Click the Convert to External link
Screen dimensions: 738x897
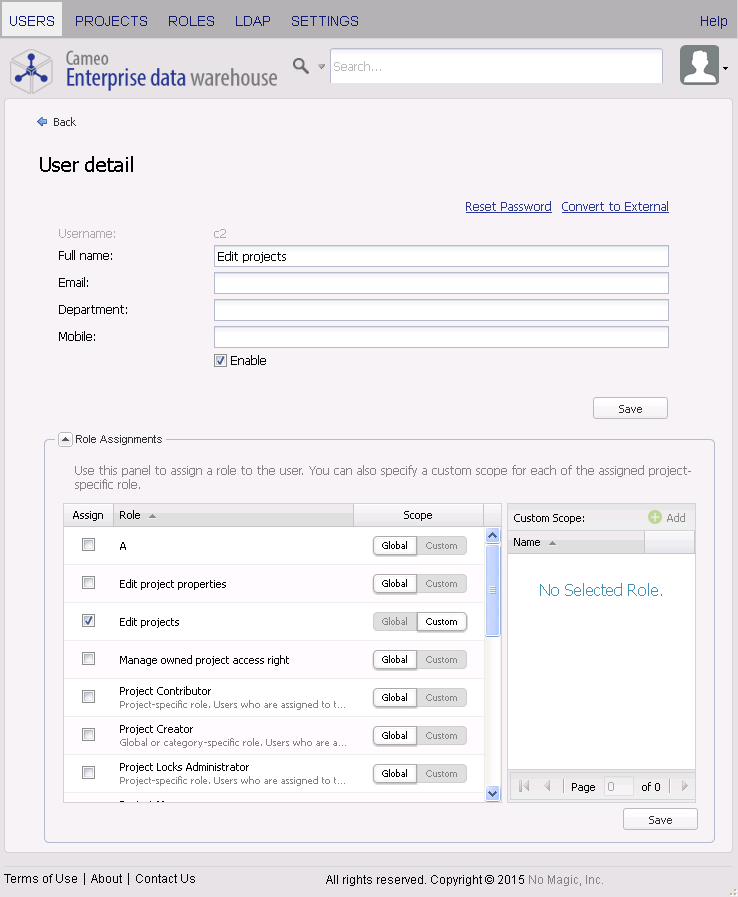615,207
